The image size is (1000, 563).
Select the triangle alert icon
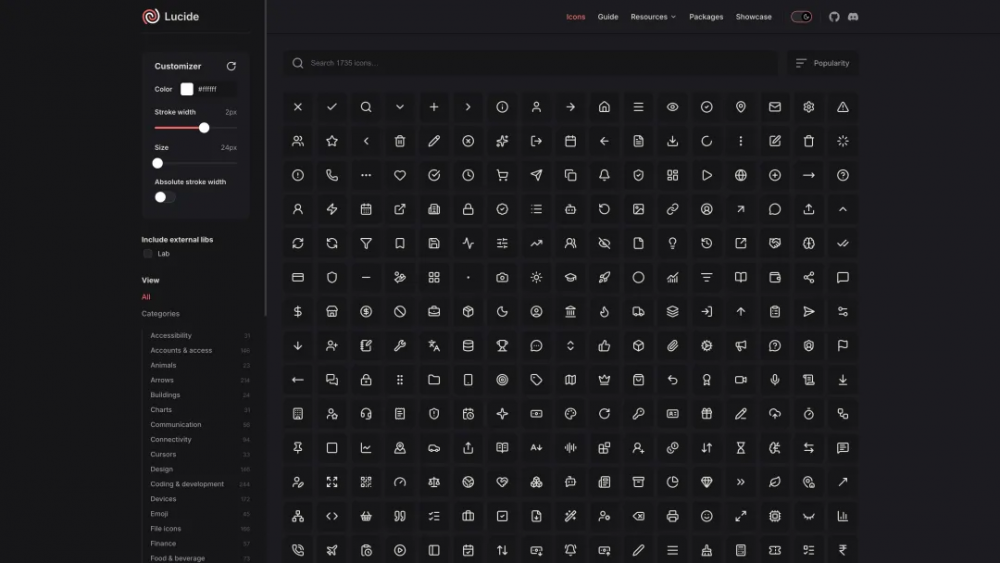(842, 107)
